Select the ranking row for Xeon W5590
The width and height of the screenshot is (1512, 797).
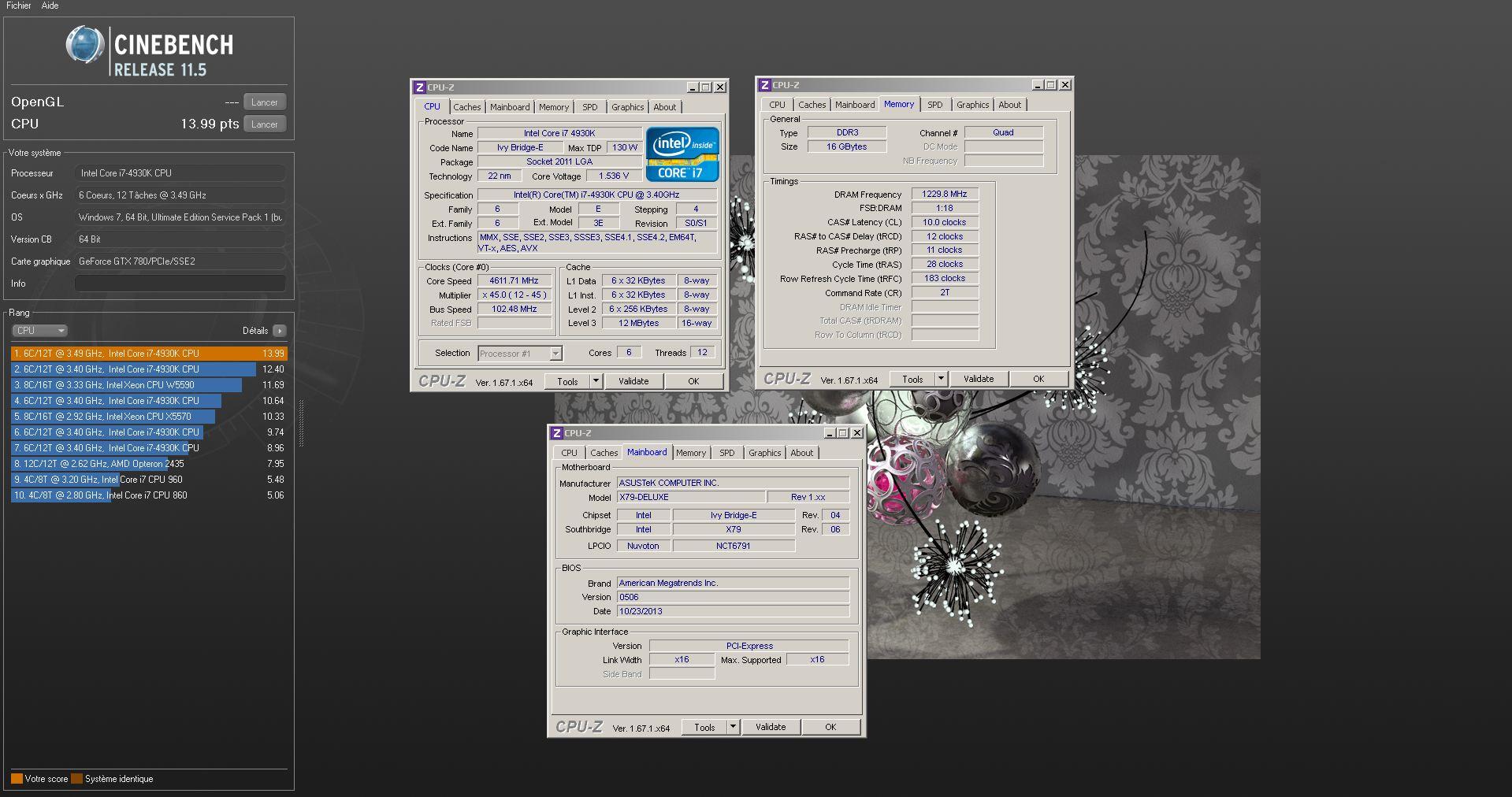coord(149,385)
